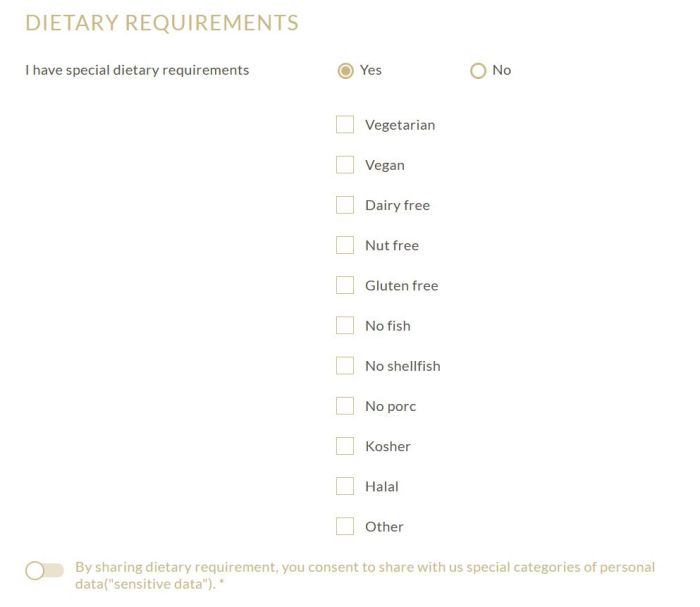The height and width of the screenshot is (607, 700).
Task: Check the Nut free box
Action: point(345,245)
